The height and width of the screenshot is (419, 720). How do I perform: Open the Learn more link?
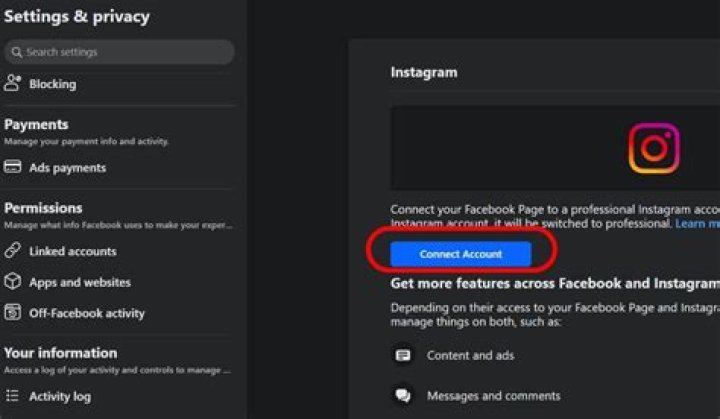click(696, 224)
